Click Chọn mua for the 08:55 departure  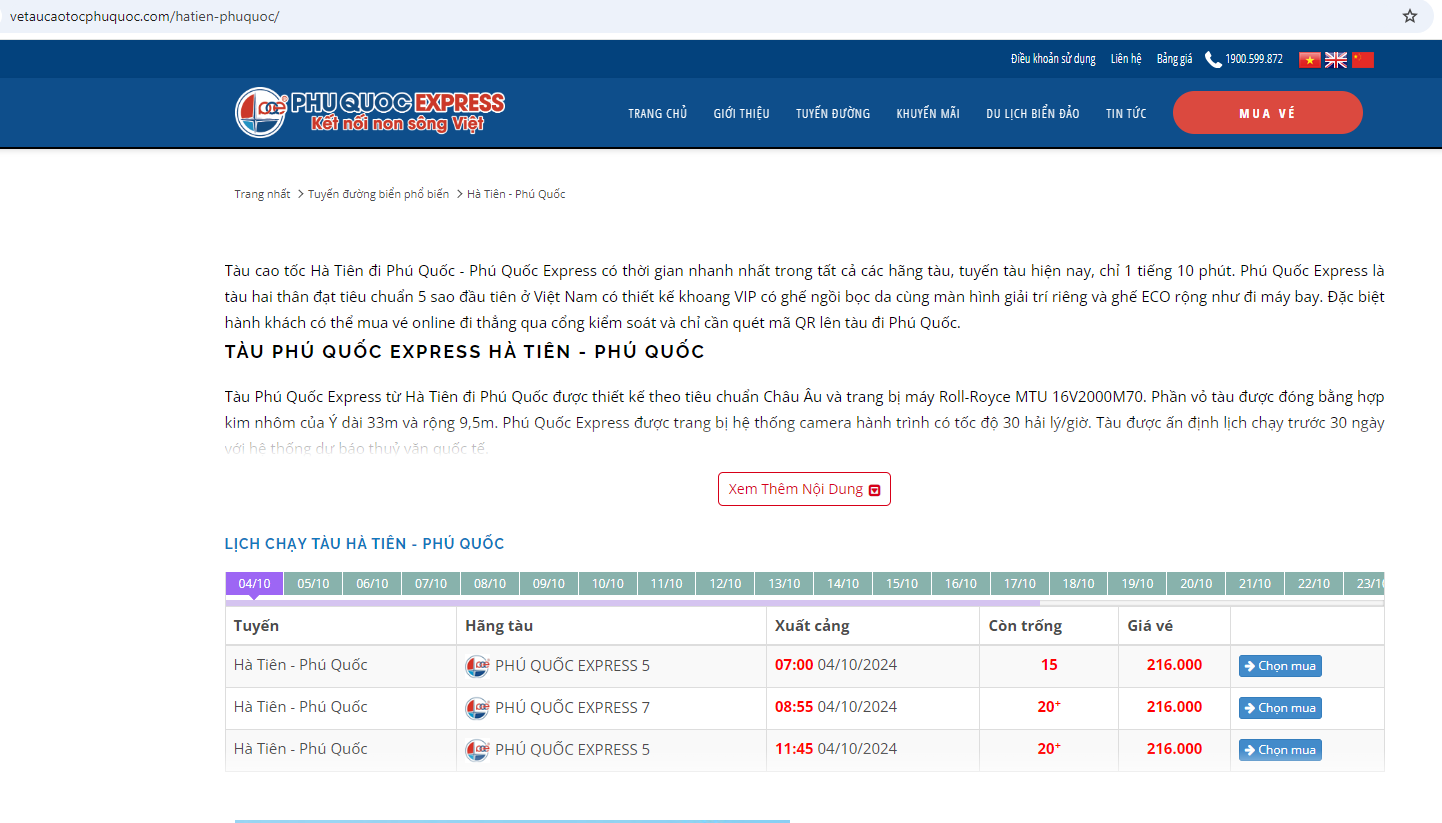tap(1280, 708)
